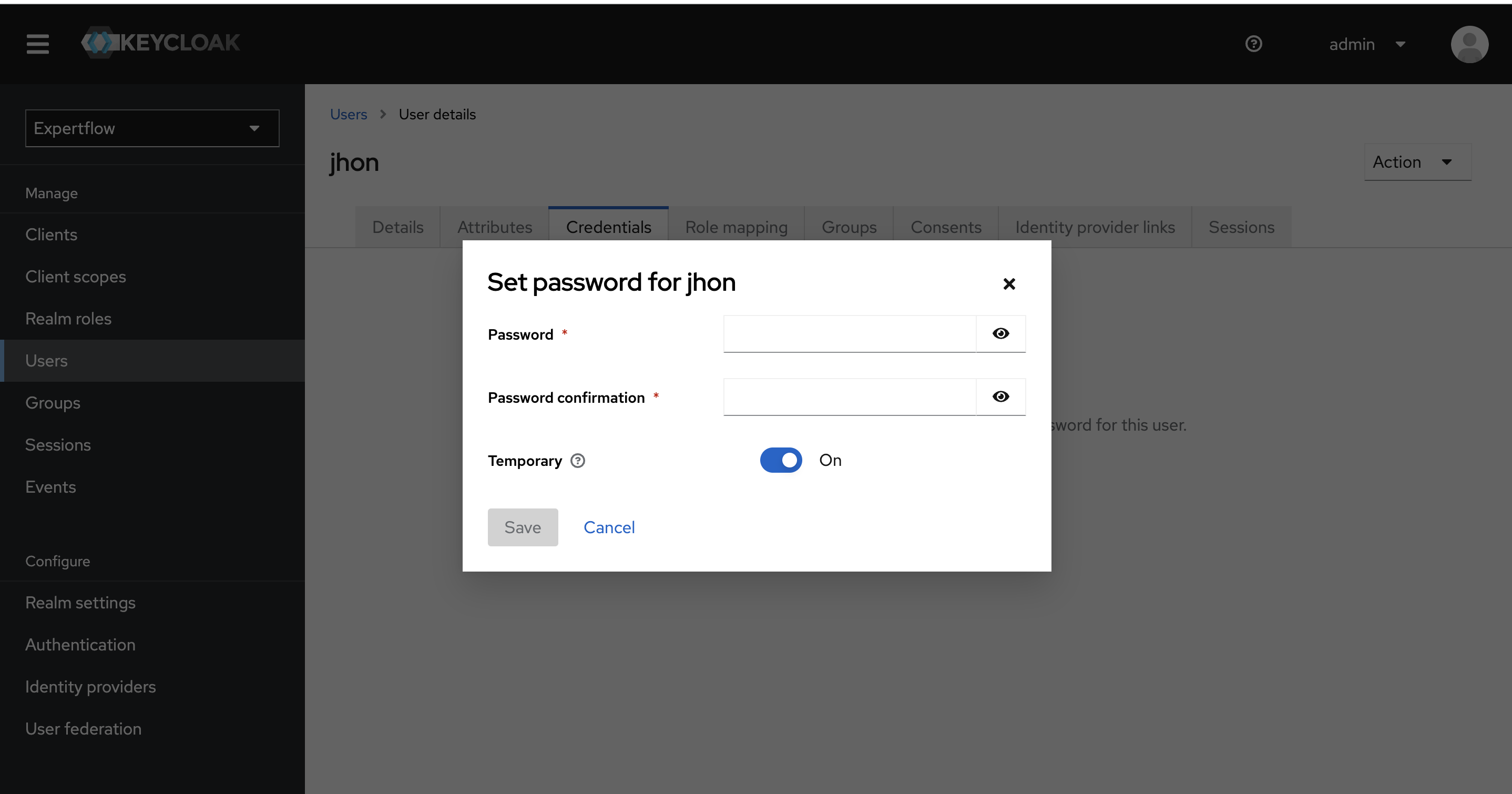Image resolution: width=1512 pixels, height=794 pixels.
Task: Open the Action dropdown
Action: [1416, 162]
